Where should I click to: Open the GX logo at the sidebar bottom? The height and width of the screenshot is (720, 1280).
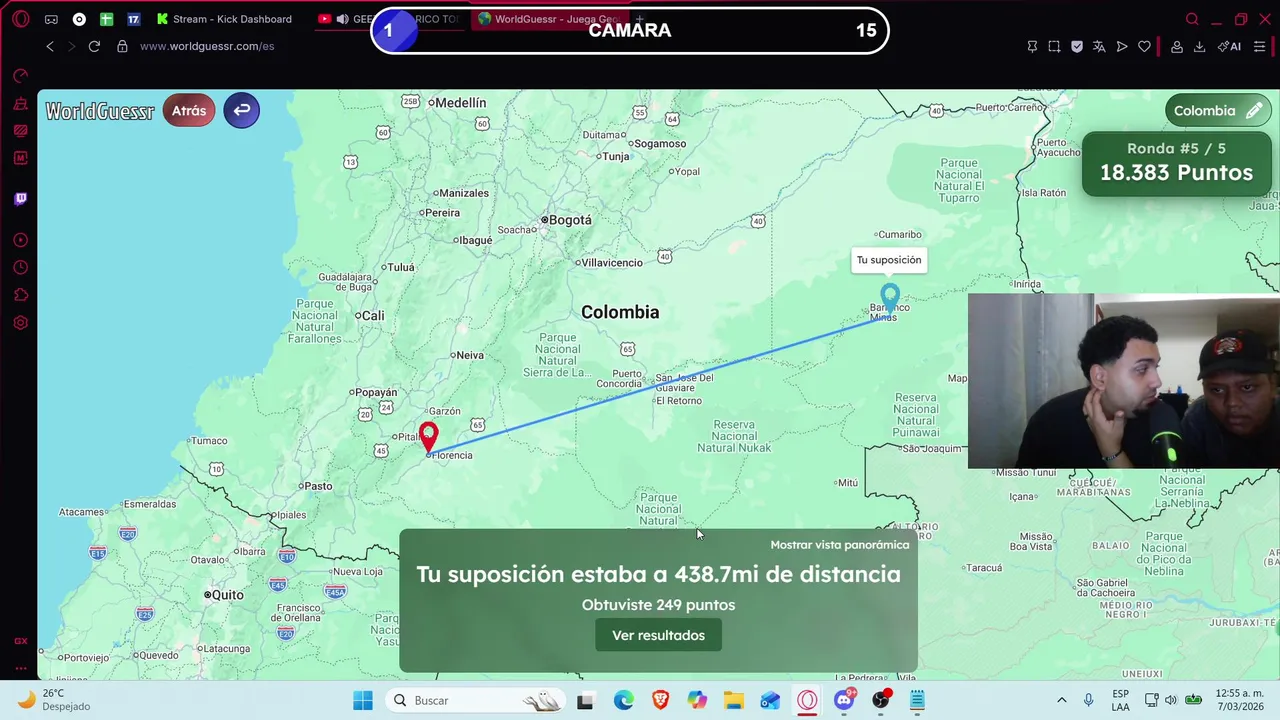(x=20, y=641)
